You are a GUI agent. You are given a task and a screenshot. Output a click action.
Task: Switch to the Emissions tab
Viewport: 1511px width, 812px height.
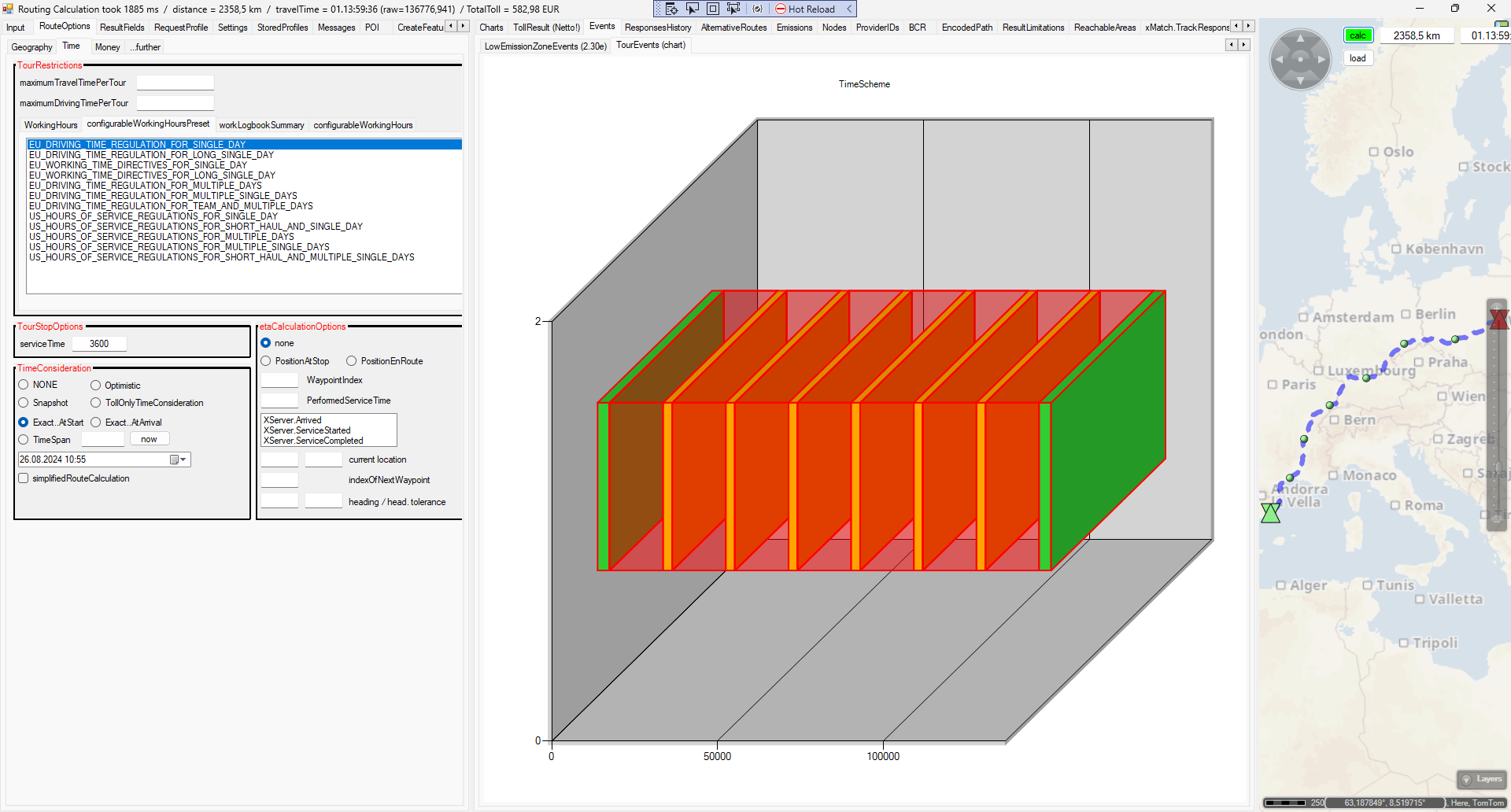point(794,28)
